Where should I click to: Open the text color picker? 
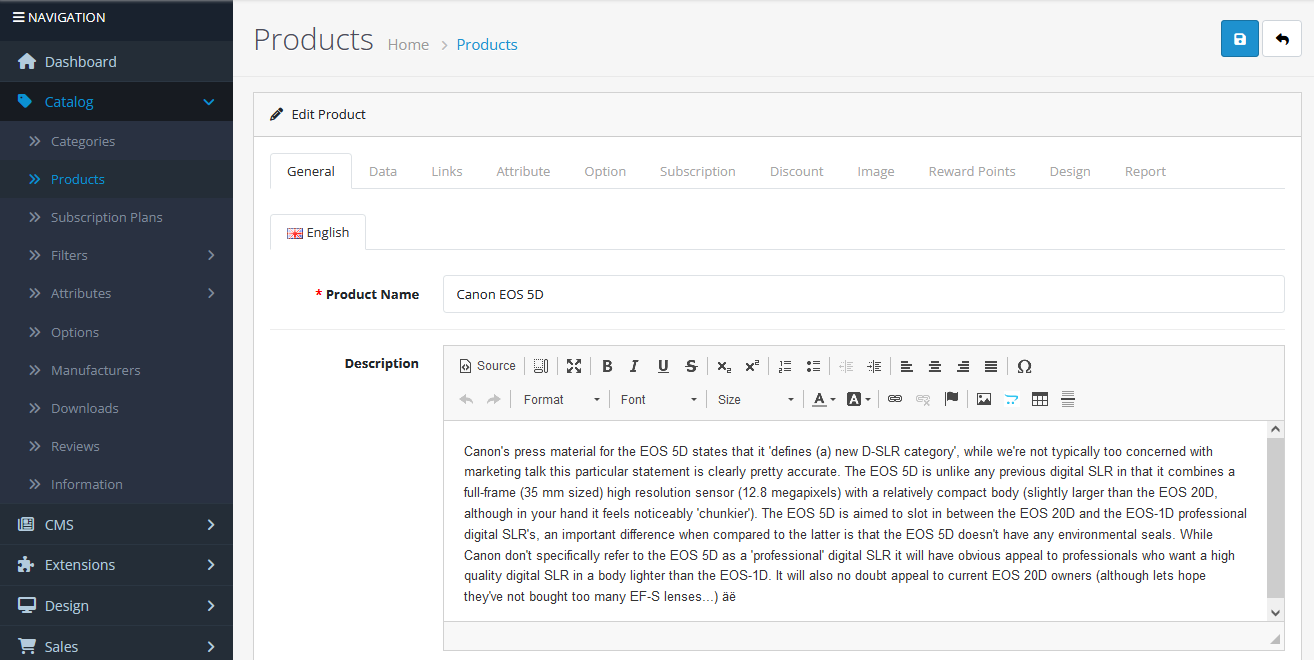pyautogui.click(x=824, y=399)
